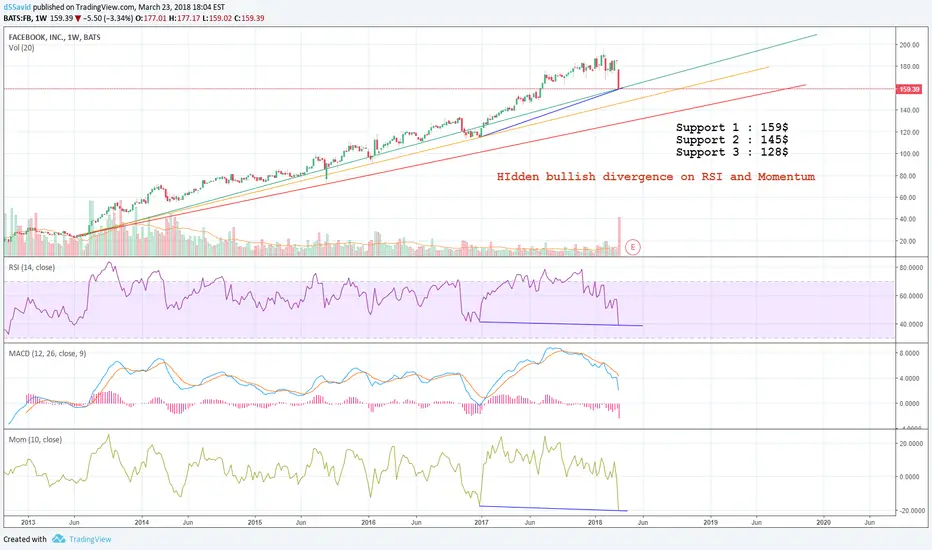Viewport: 932px width, 550px height.
Task: Click the 2016 time axis label
Action: [x=369, y=523]
